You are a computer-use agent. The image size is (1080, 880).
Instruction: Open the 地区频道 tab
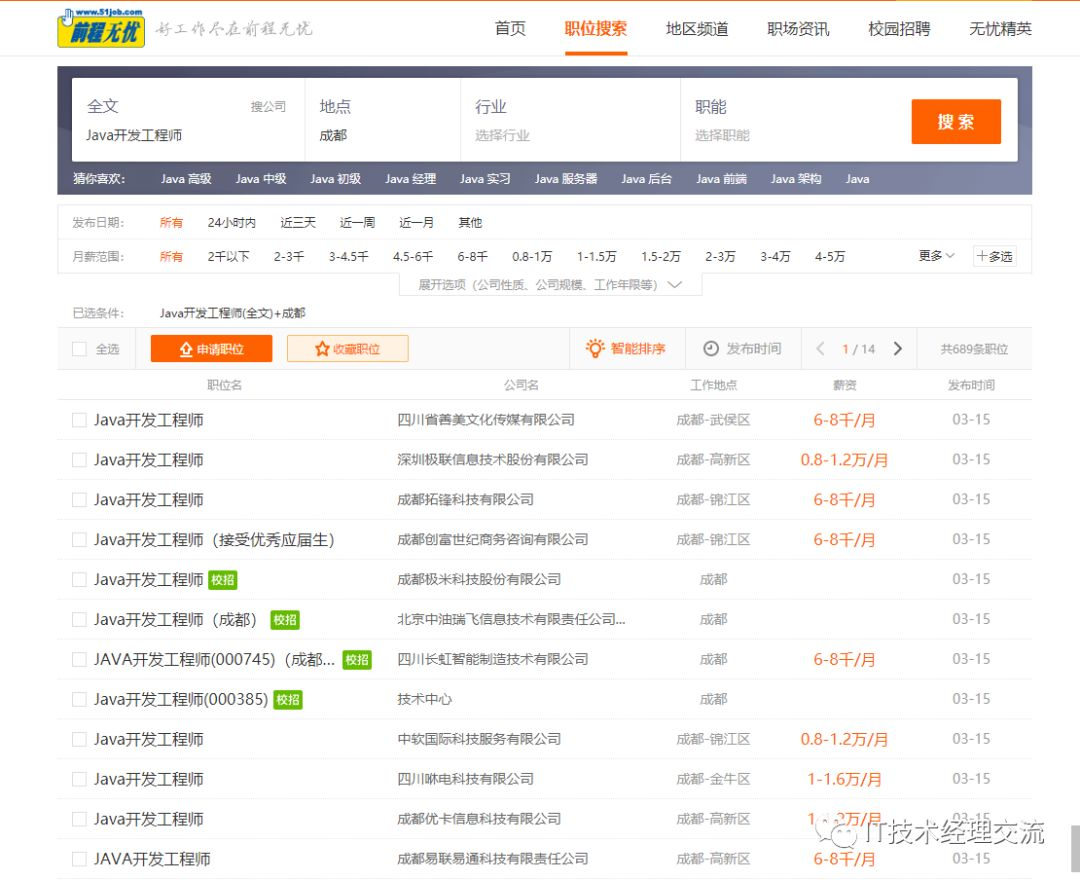[x=697, y=29]
